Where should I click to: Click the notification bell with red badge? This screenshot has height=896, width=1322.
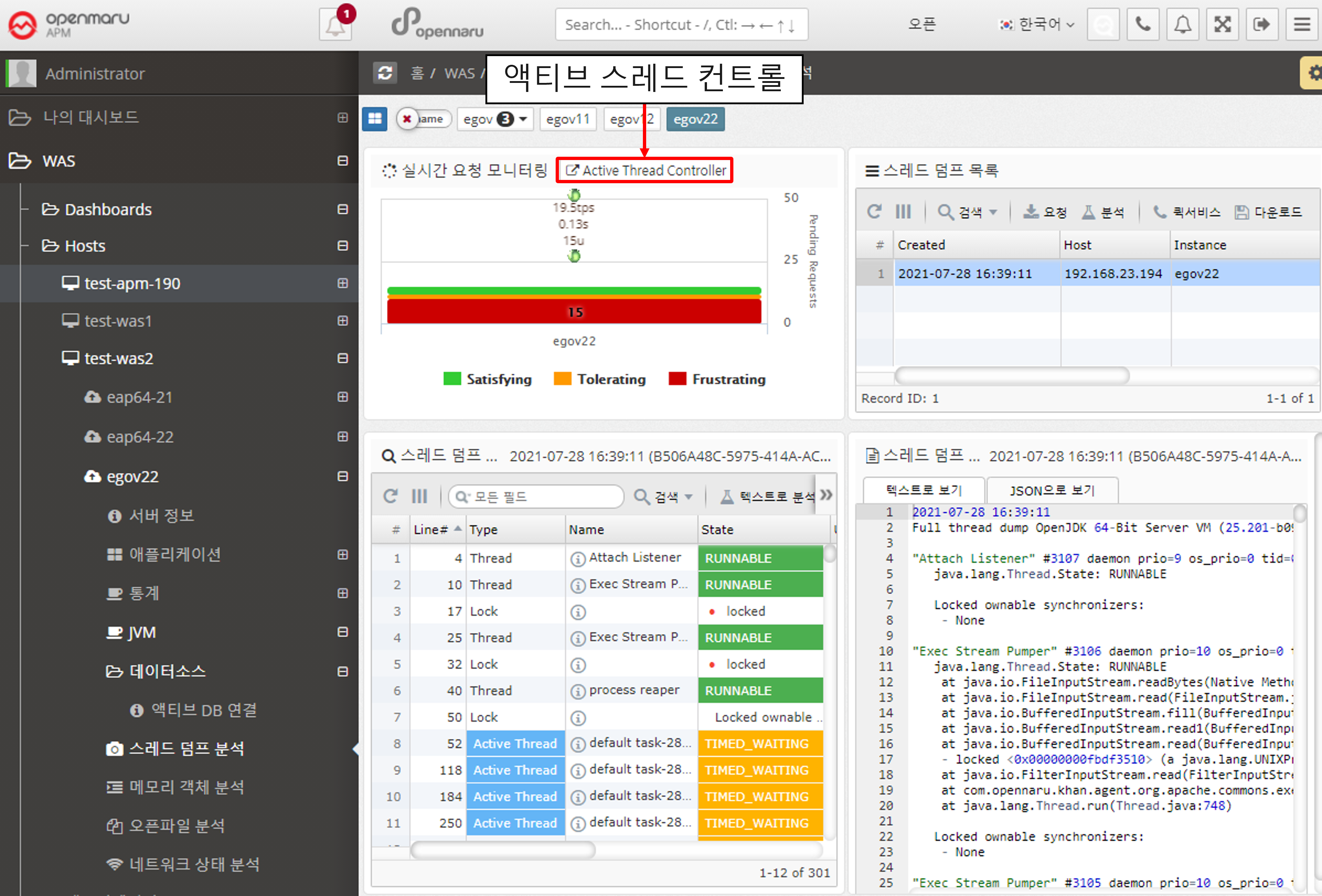(335, 25)
